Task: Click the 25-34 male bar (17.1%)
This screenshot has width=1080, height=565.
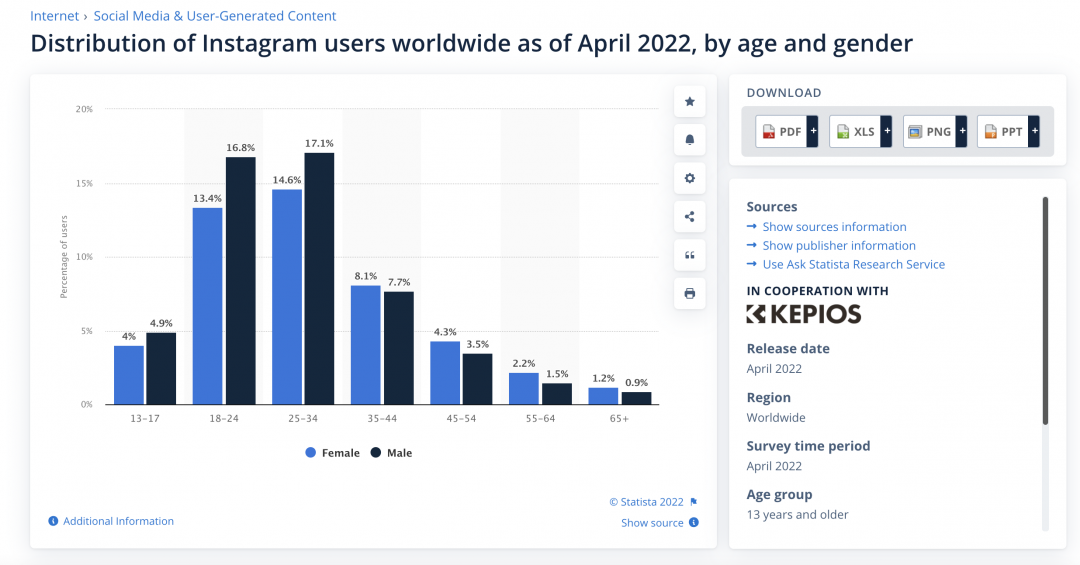Action: [x=320, y=278]
